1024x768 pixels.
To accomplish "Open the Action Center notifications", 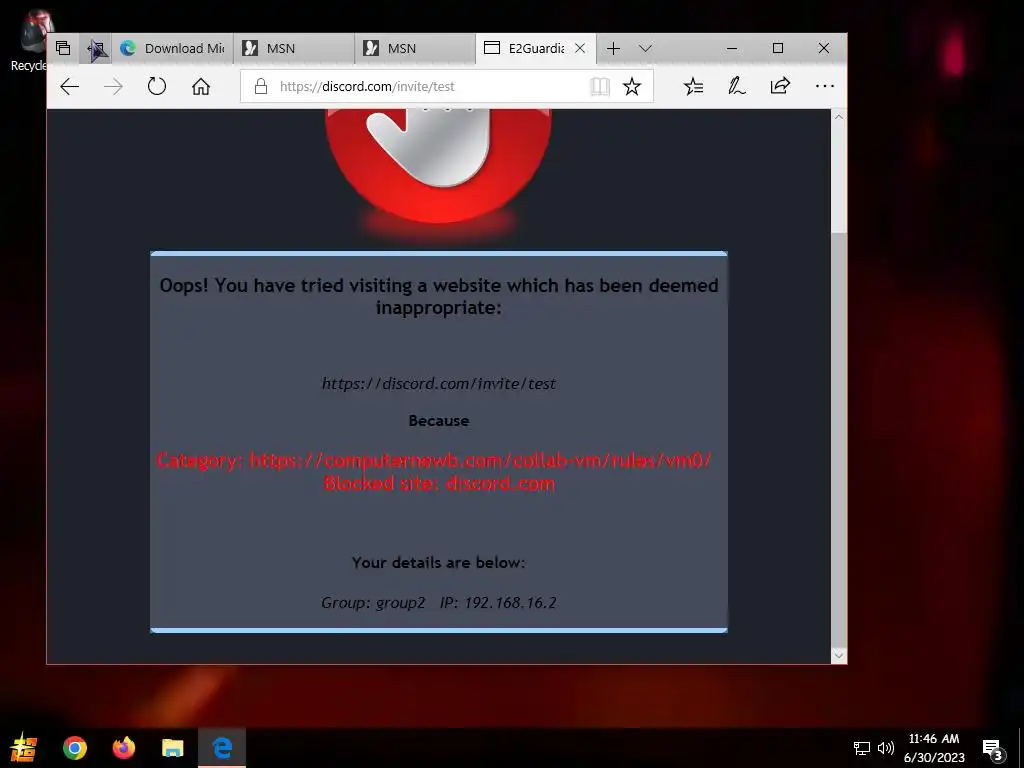I will coord(993,749).
